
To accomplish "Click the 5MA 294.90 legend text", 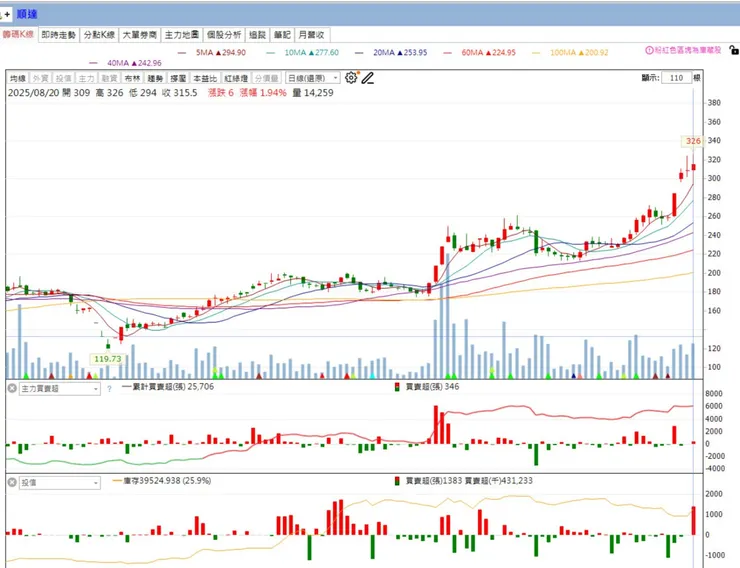I will pyautogui.click(x=221, y=53).
